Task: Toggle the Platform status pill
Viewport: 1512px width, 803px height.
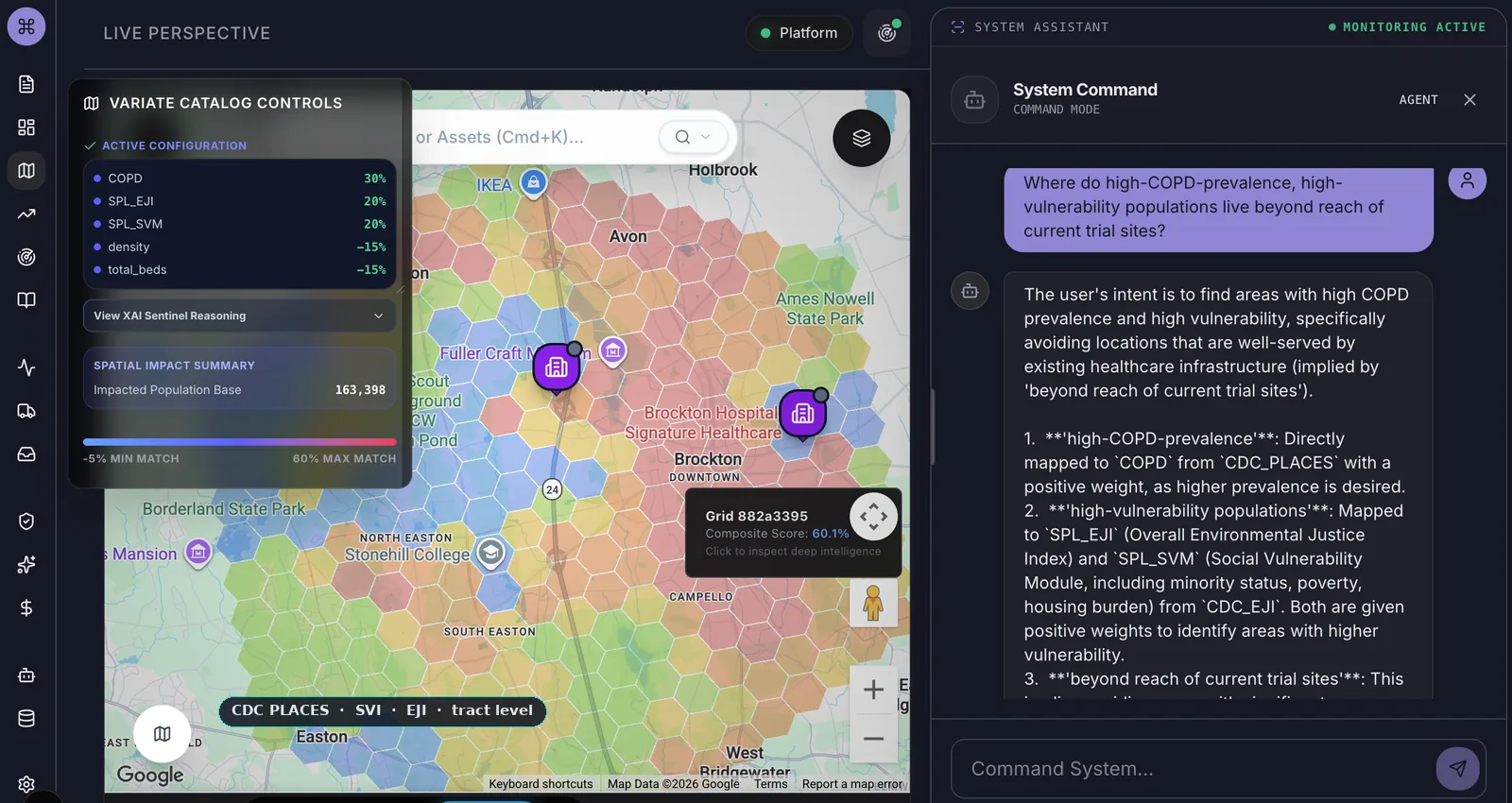Action: pyautogui.click(x=799, y=33)
